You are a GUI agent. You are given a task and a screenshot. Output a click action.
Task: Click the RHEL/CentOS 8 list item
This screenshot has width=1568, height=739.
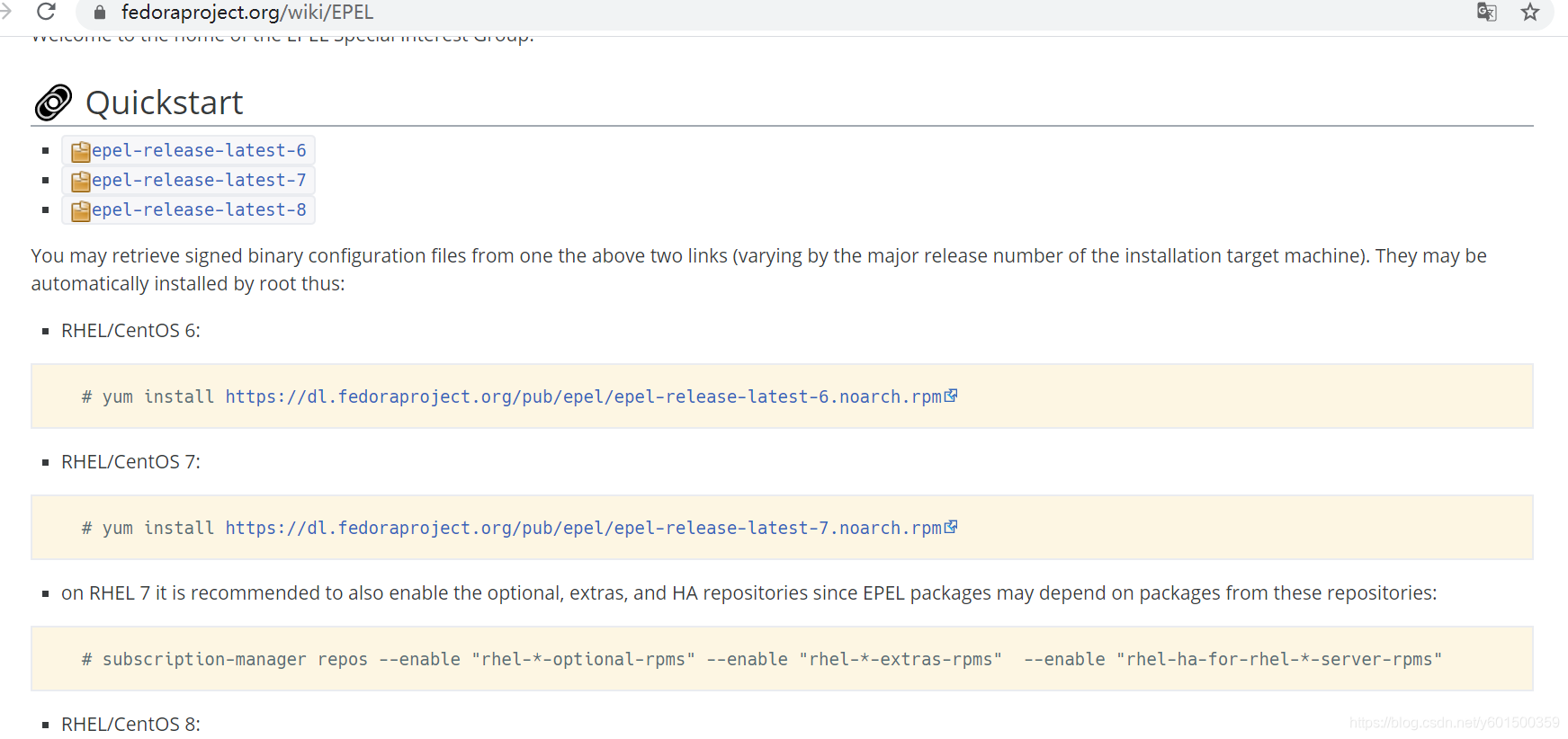(x=130, y=725)
